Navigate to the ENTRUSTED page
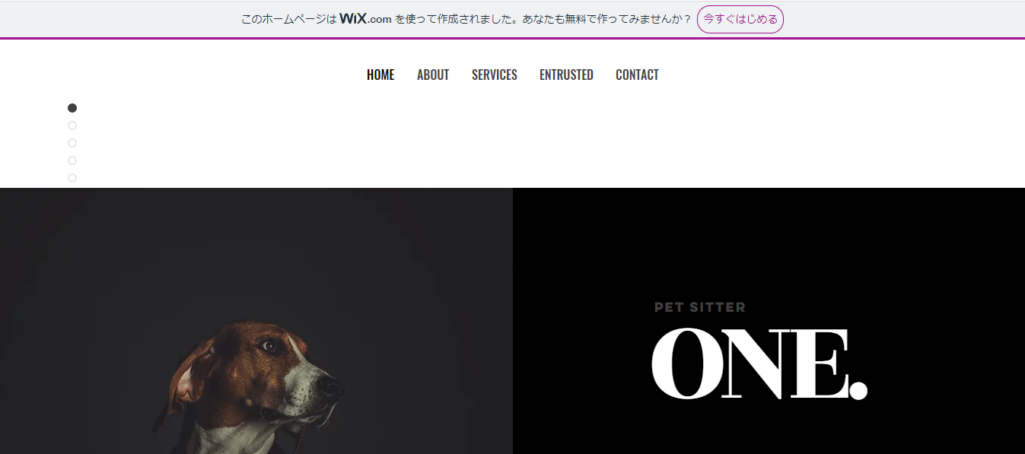The image size is (1025, 454). (566, 75)
